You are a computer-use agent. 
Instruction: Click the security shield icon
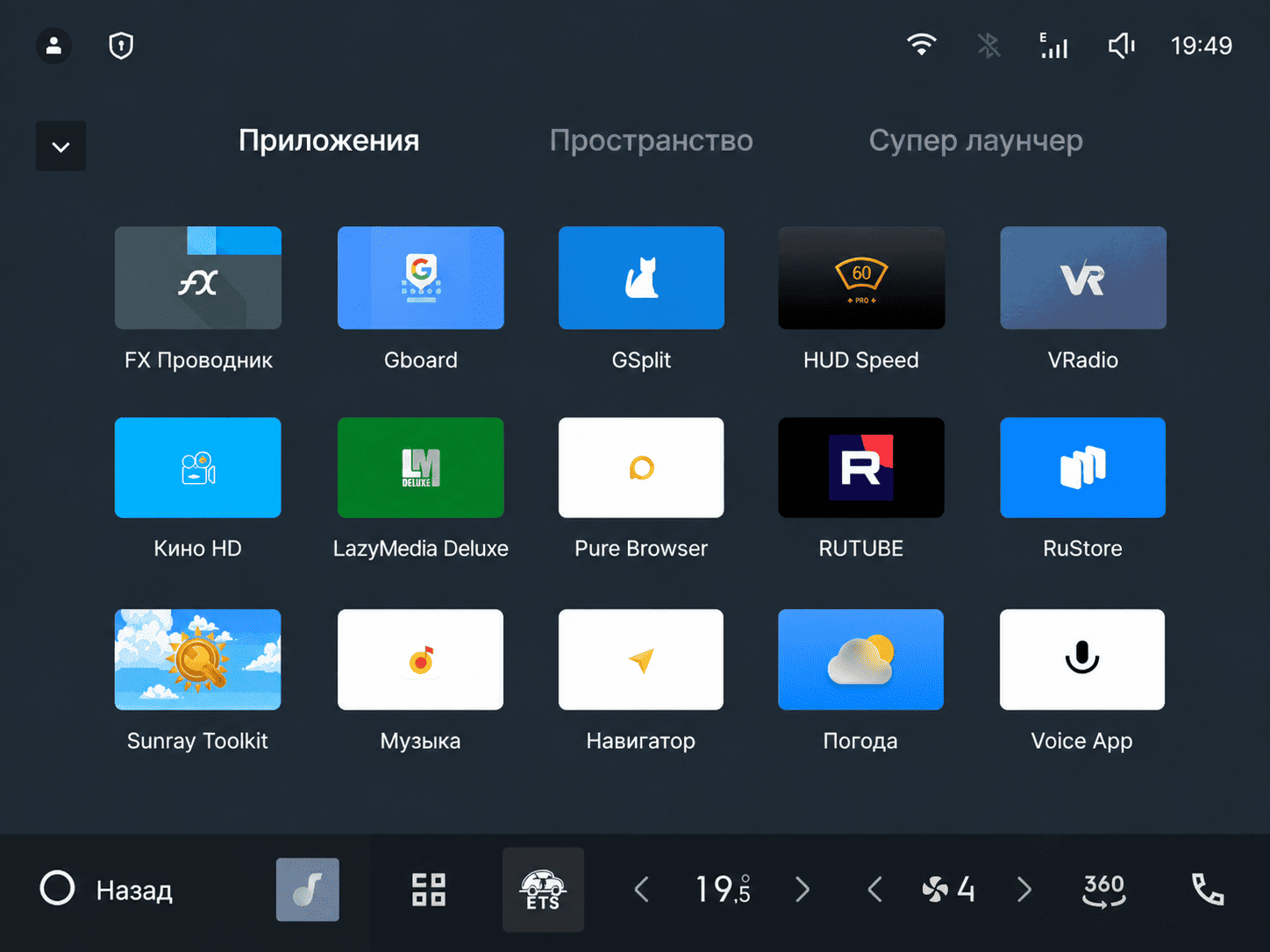tap(121, 46)
